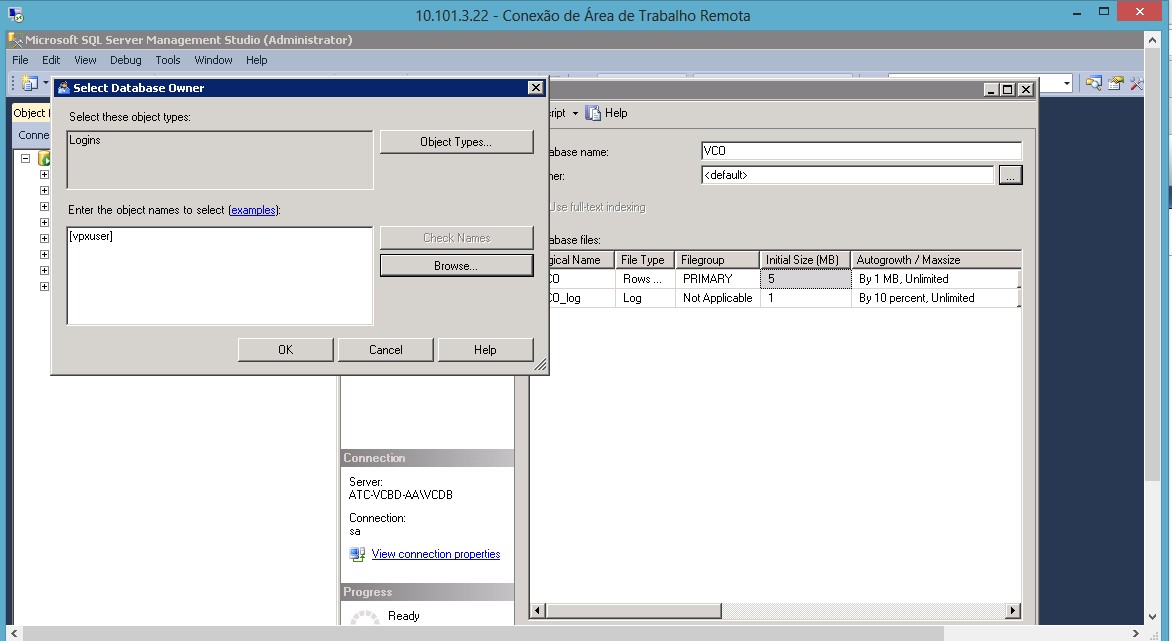Click the server node icon in tree

click(x=44, y=159)
